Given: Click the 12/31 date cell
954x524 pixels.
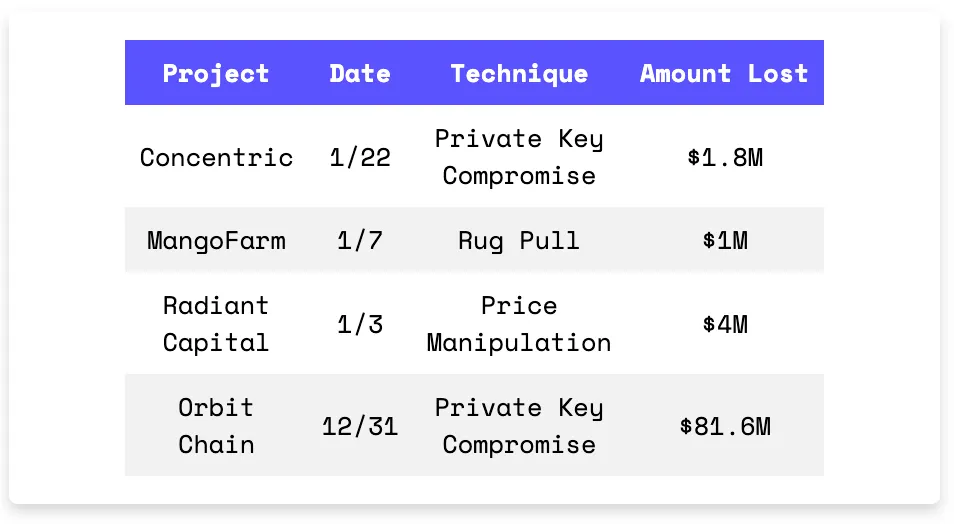Looking at the screenshot, I should click(360, 426).
